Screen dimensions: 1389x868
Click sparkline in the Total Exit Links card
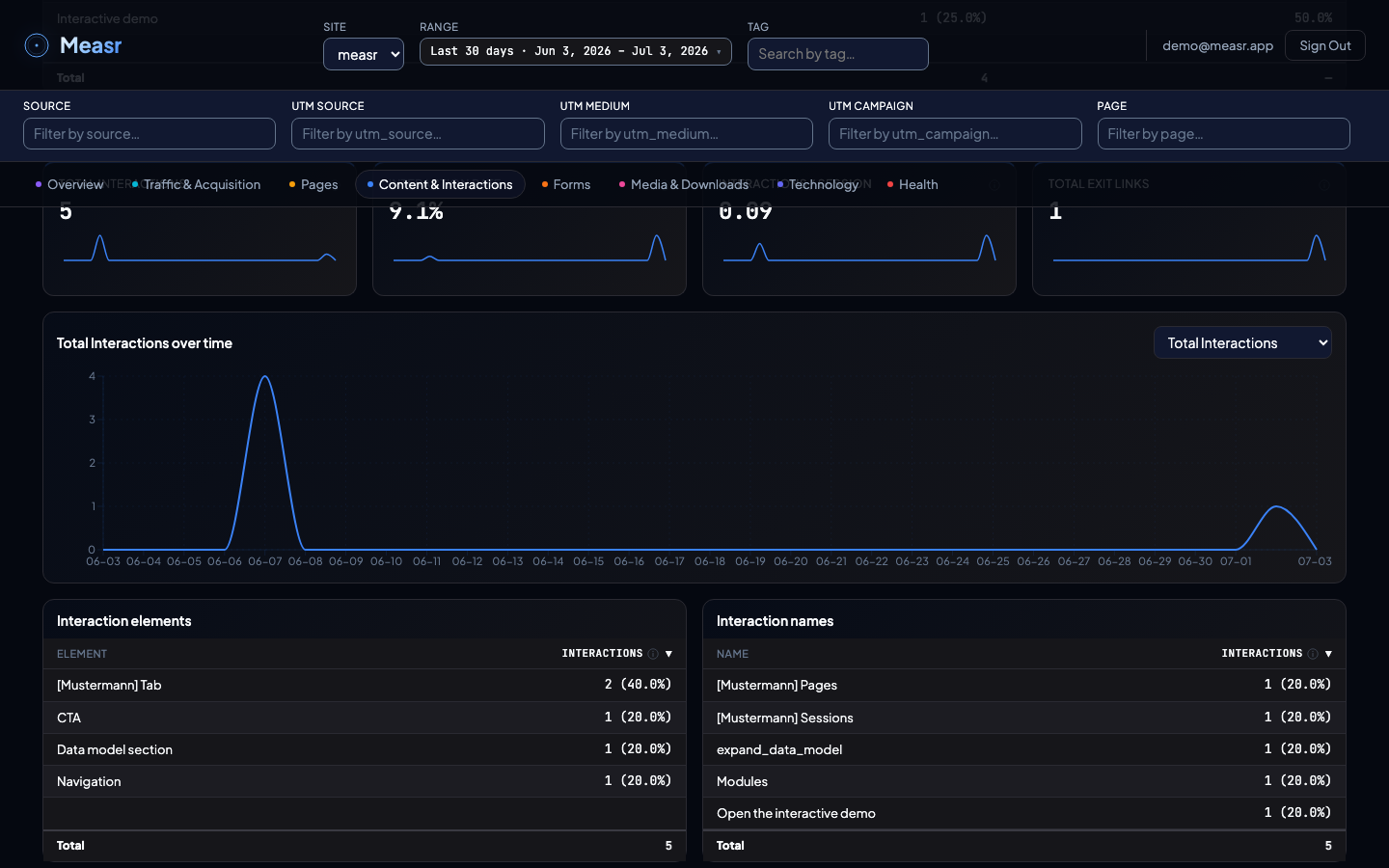point(1189,248)
